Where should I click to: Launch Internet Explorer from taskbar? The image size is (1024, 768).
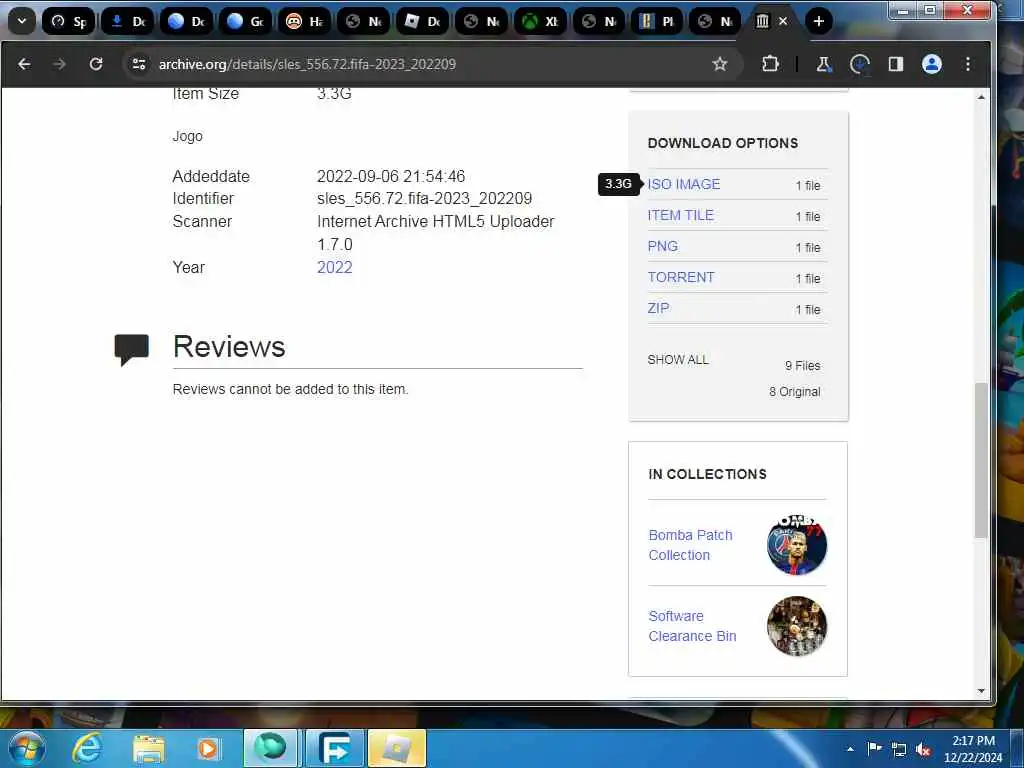tap(87, 748)
